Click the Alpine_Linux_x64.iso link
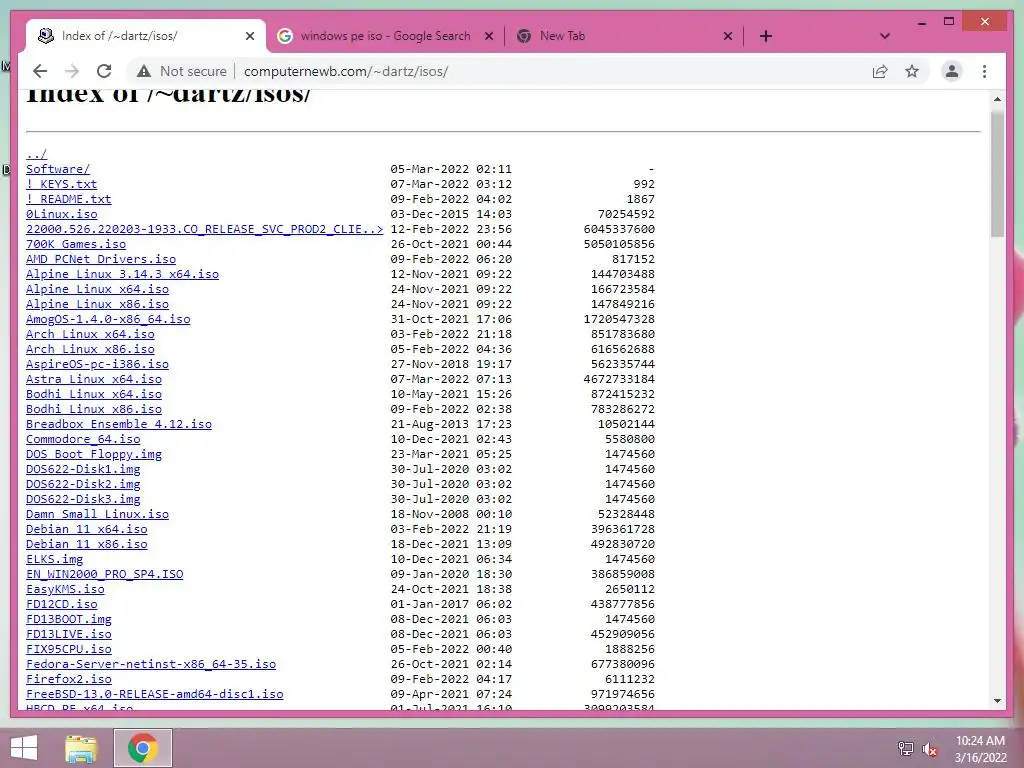 click(97, 289)
